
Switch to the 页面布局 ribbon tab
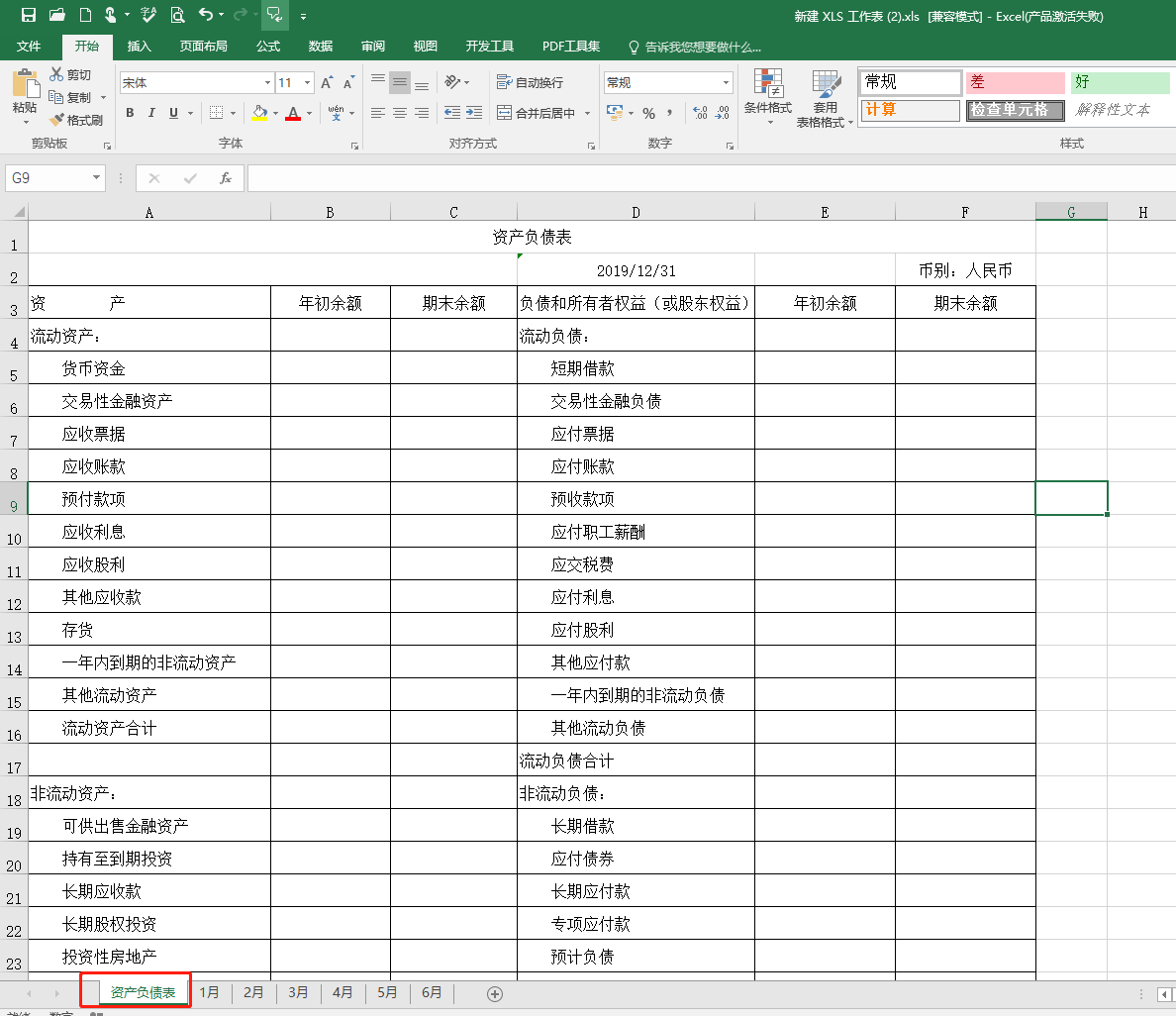[x=203, y=47]
